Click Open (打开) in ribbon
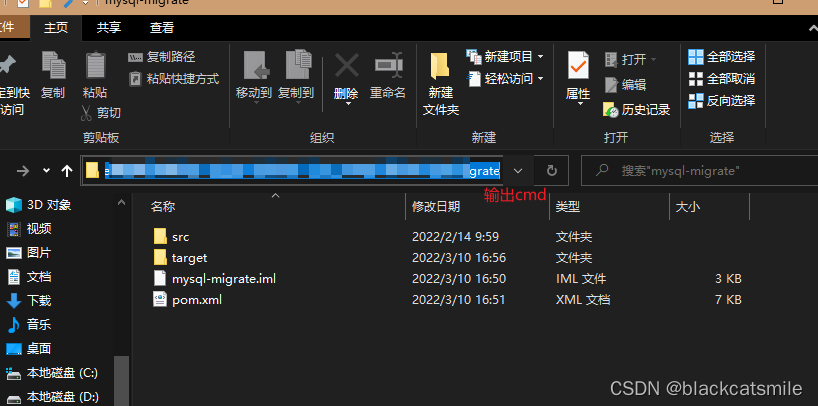The height and width of the screenshot is (406, 818). point(631,59)
